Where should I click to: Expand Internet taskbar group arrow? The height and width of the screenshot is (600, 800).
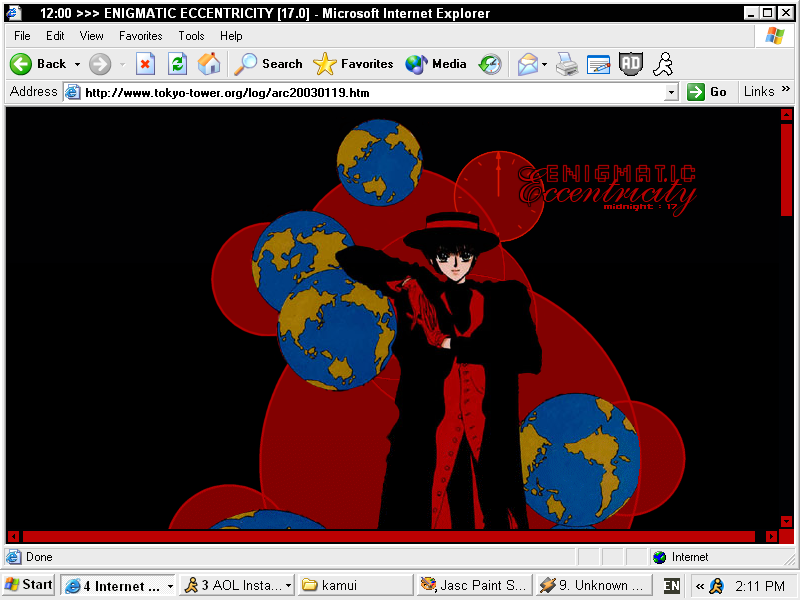click(170, 586)
